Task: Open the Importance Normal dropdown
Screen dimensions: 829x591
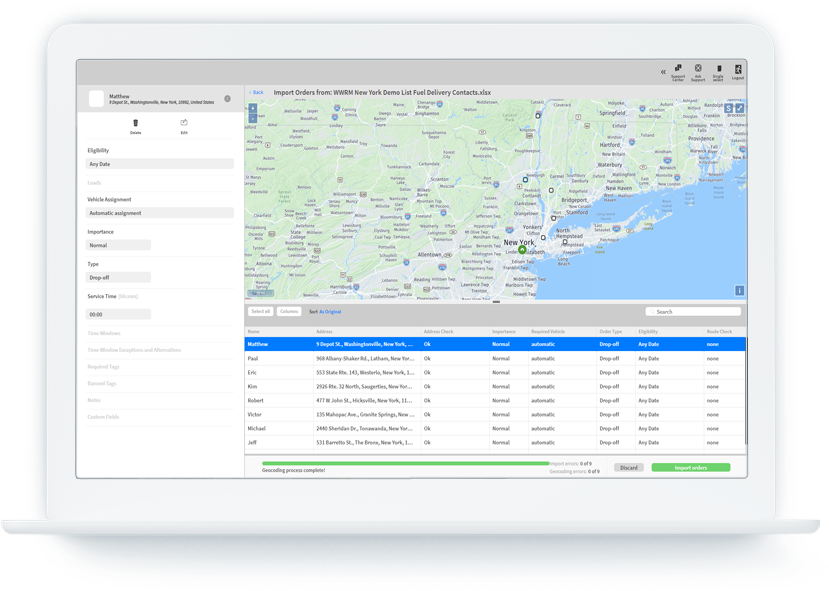Action: (119, 245)
